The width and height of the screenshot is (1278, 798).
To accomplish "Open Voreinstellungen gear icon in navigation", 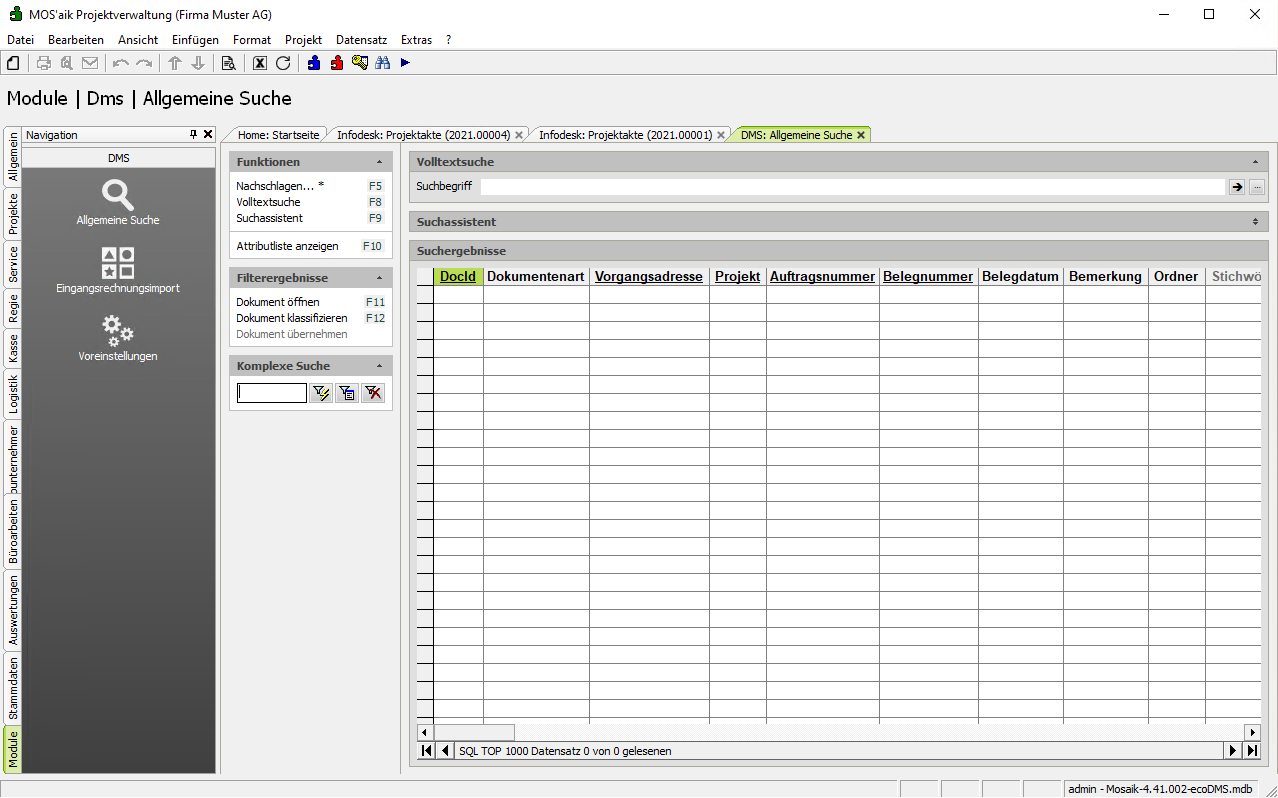I will click(118, 337).
